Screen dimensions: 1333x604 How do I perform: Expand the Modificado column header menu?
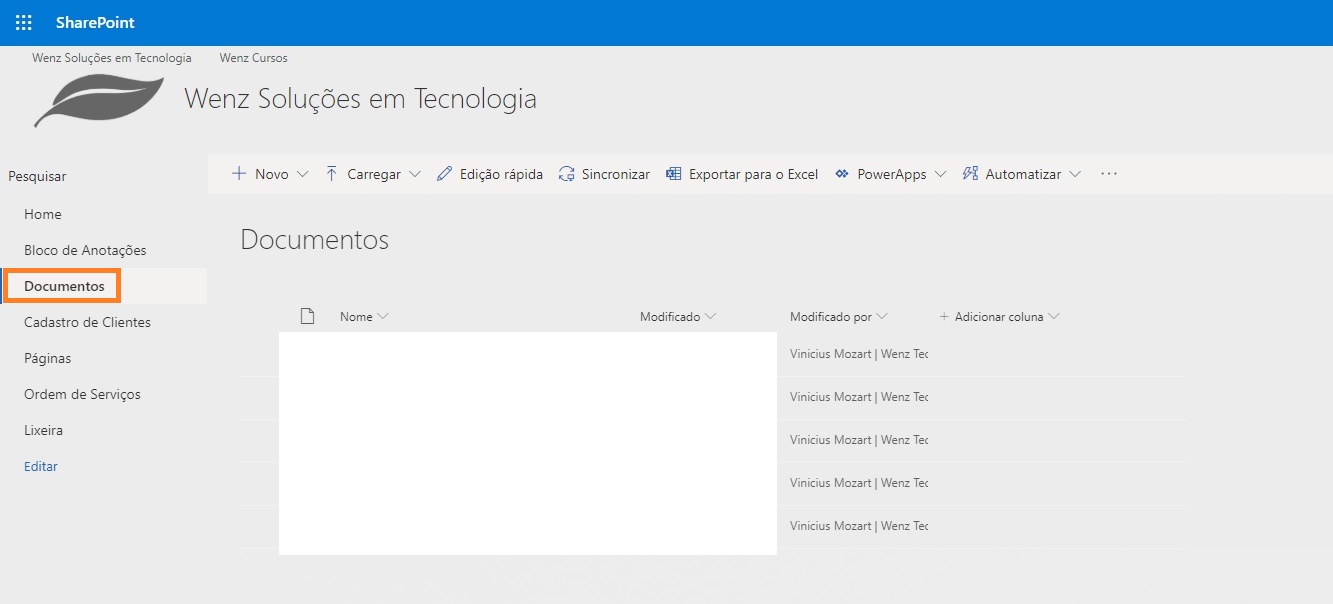click(678, 316)
